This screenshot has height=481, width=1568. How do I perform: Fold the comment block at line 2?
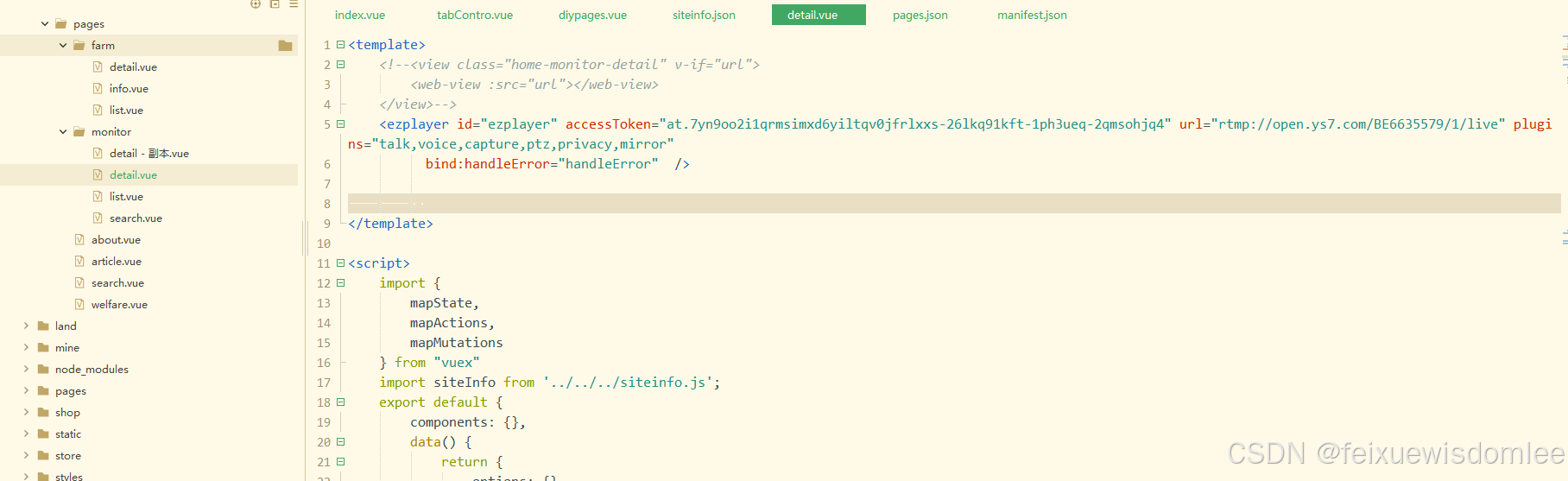(340, 65)
